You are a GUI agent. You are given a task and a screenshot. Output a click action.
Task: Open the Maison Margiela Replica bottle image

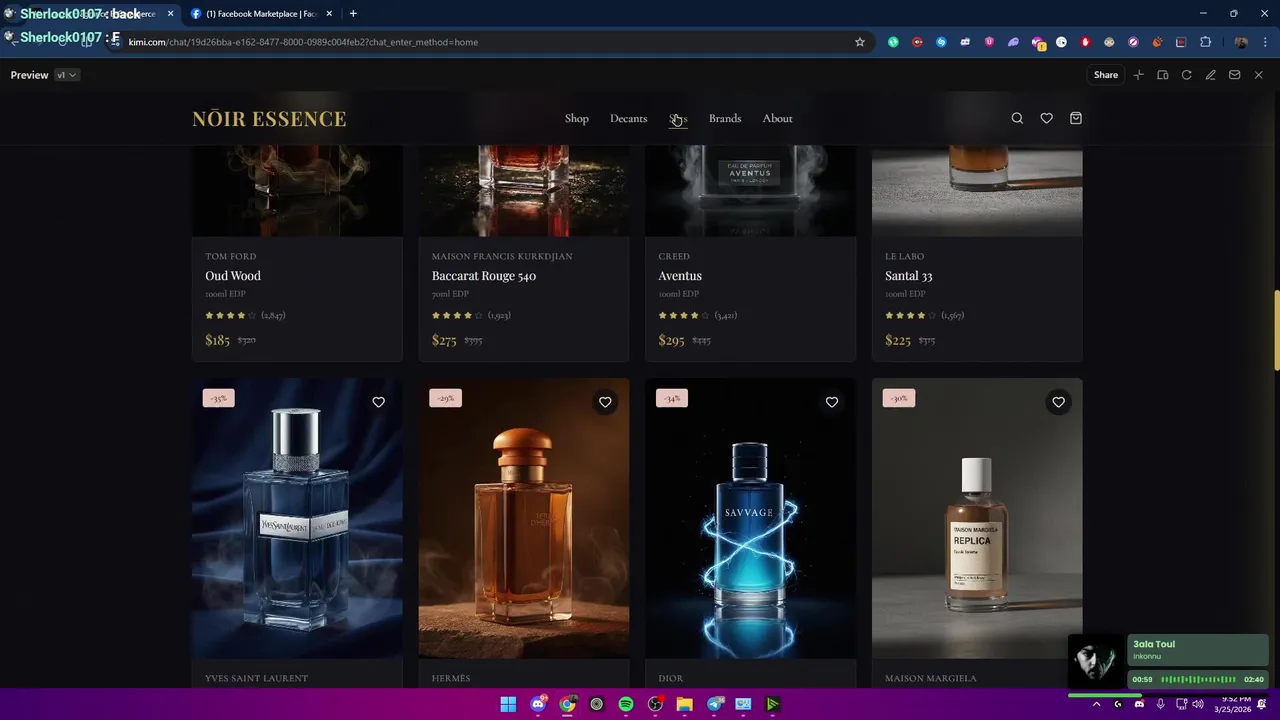pyautogui.click(x=977, y=518)
